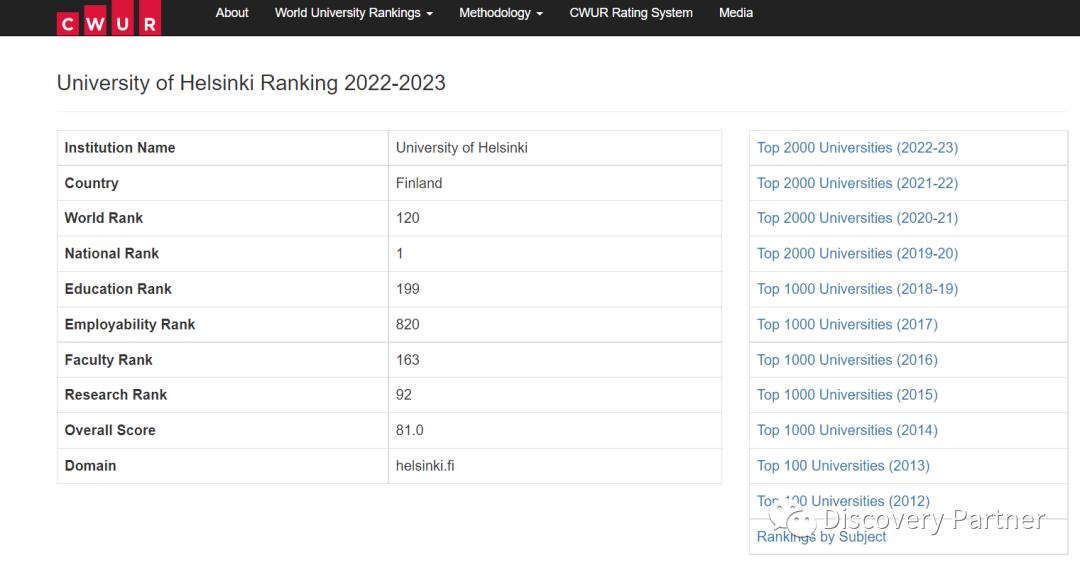Viewport: 1080px width, 570px height.
Task: Open Top 100 Universities (2013) link
Action: click(843, 466)
